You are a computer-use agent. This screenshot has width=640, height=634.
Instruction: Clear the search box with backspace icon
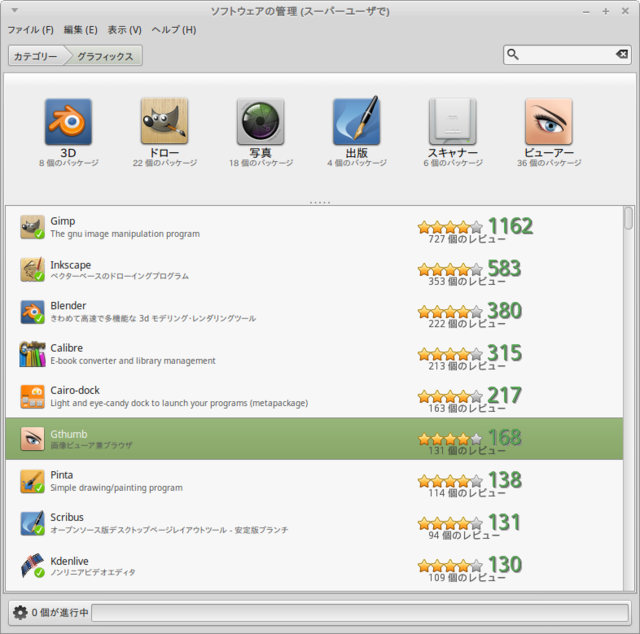point(622,54)
